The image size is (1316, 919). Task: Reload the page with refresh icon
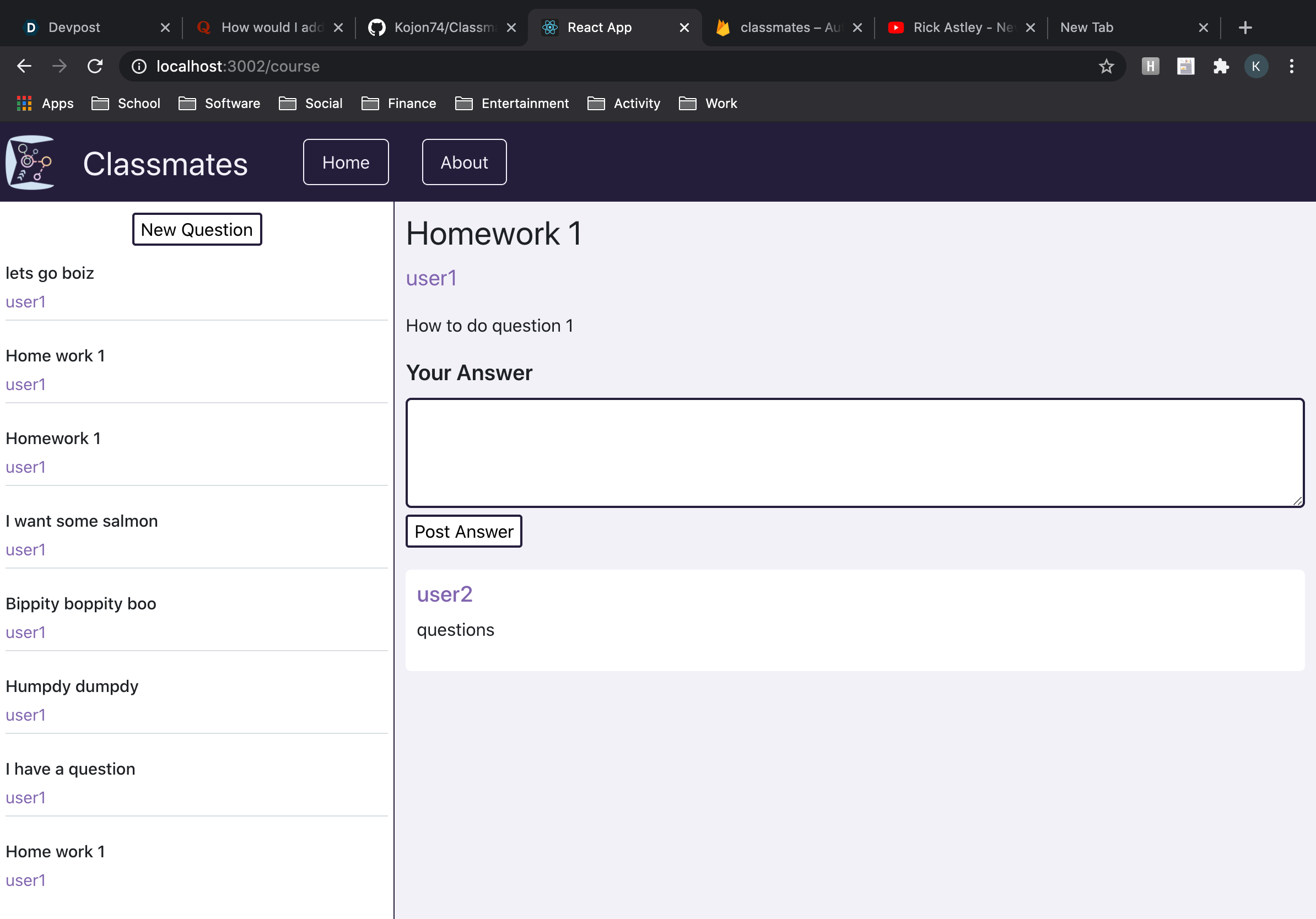[x=95, y=67]
